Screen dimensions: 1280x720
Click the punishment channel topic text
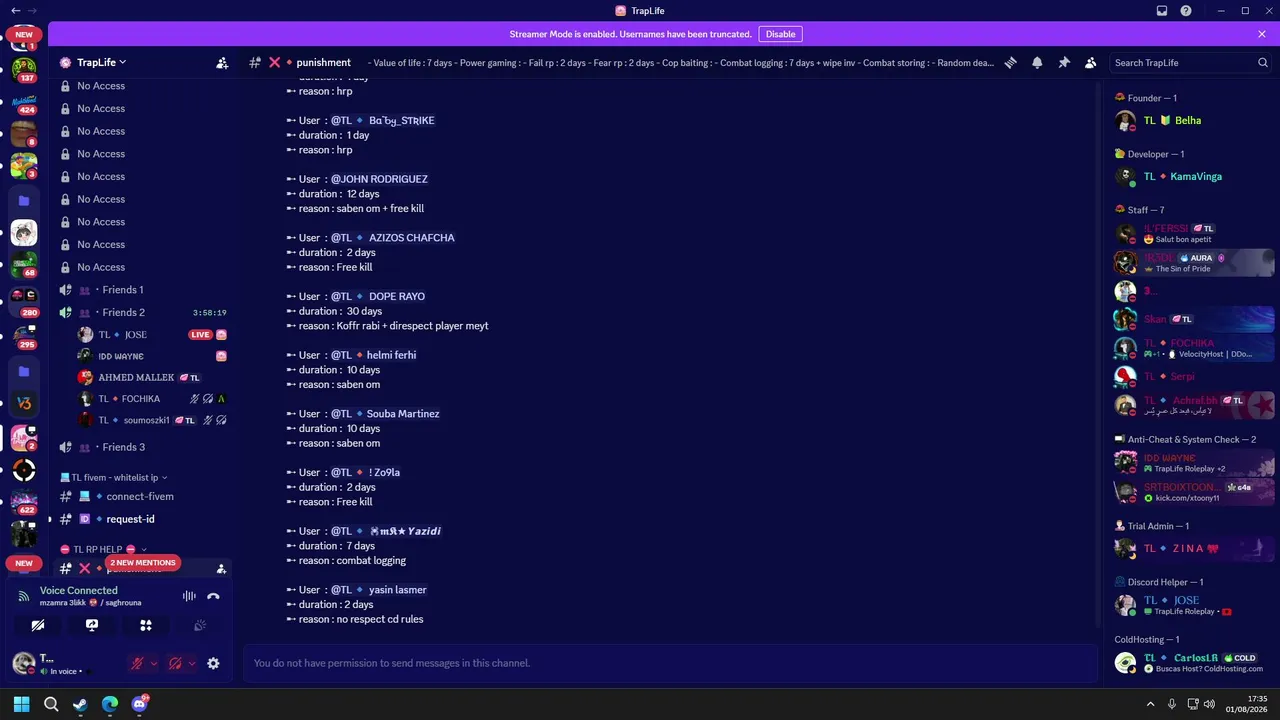point(681,63)
